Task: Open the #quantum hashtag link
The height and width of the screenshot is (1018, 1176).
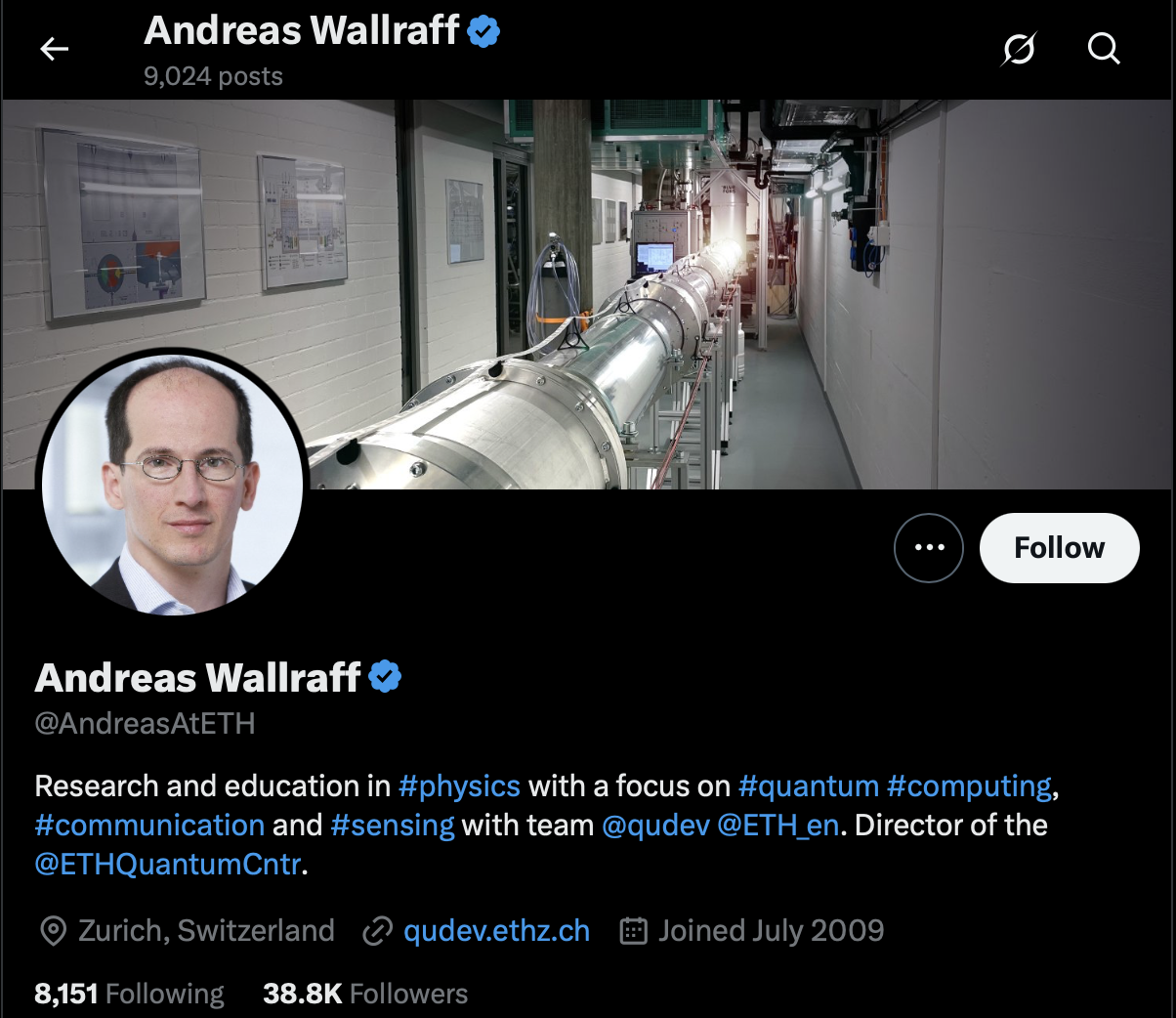Action: pos(809,786)
